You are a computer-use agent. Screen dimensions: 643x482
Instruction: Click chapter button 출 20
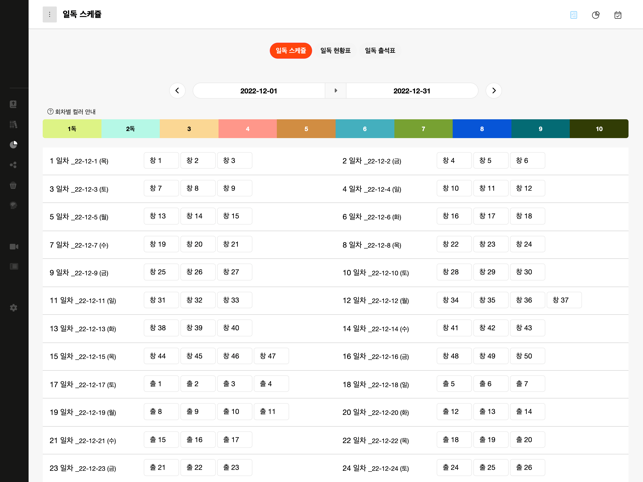(x=527, y=439)
